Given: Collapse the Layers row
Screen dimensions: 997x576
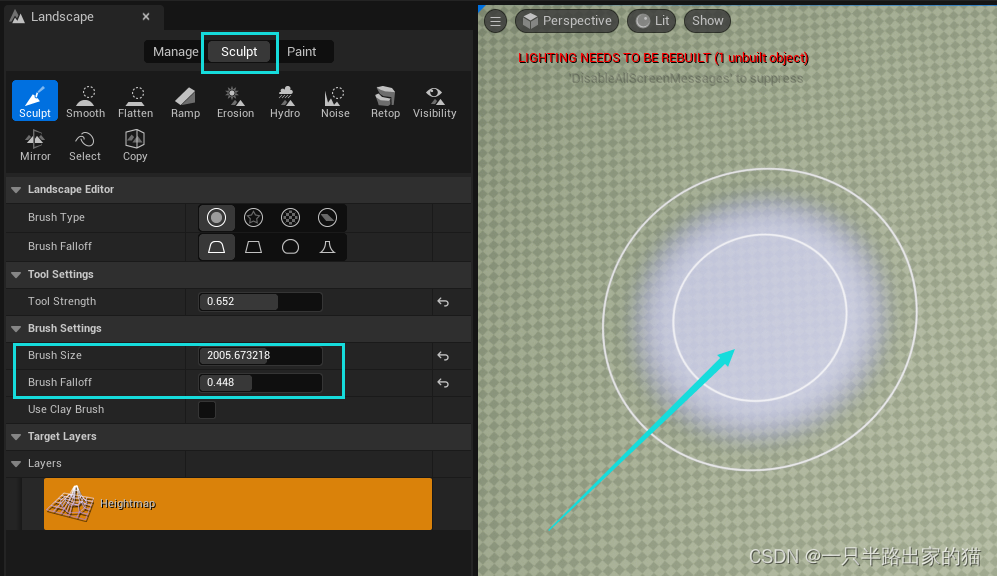Looking at the screenshot, I should [17, 464].
